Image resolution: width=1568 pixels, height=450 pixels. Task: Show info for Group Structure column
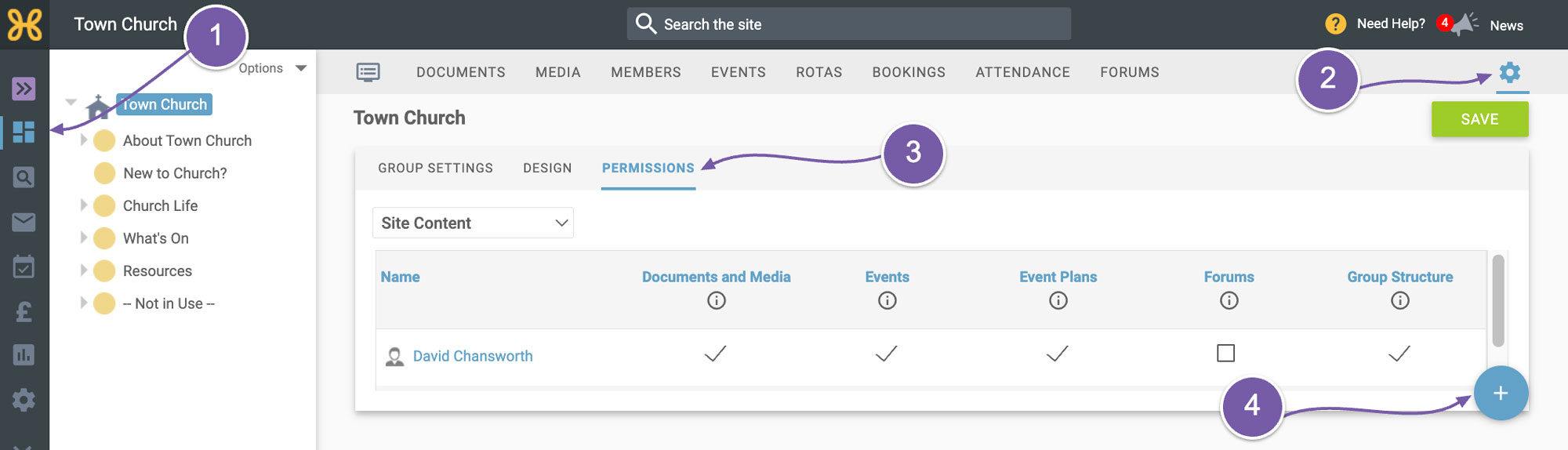coord(1400,300)
